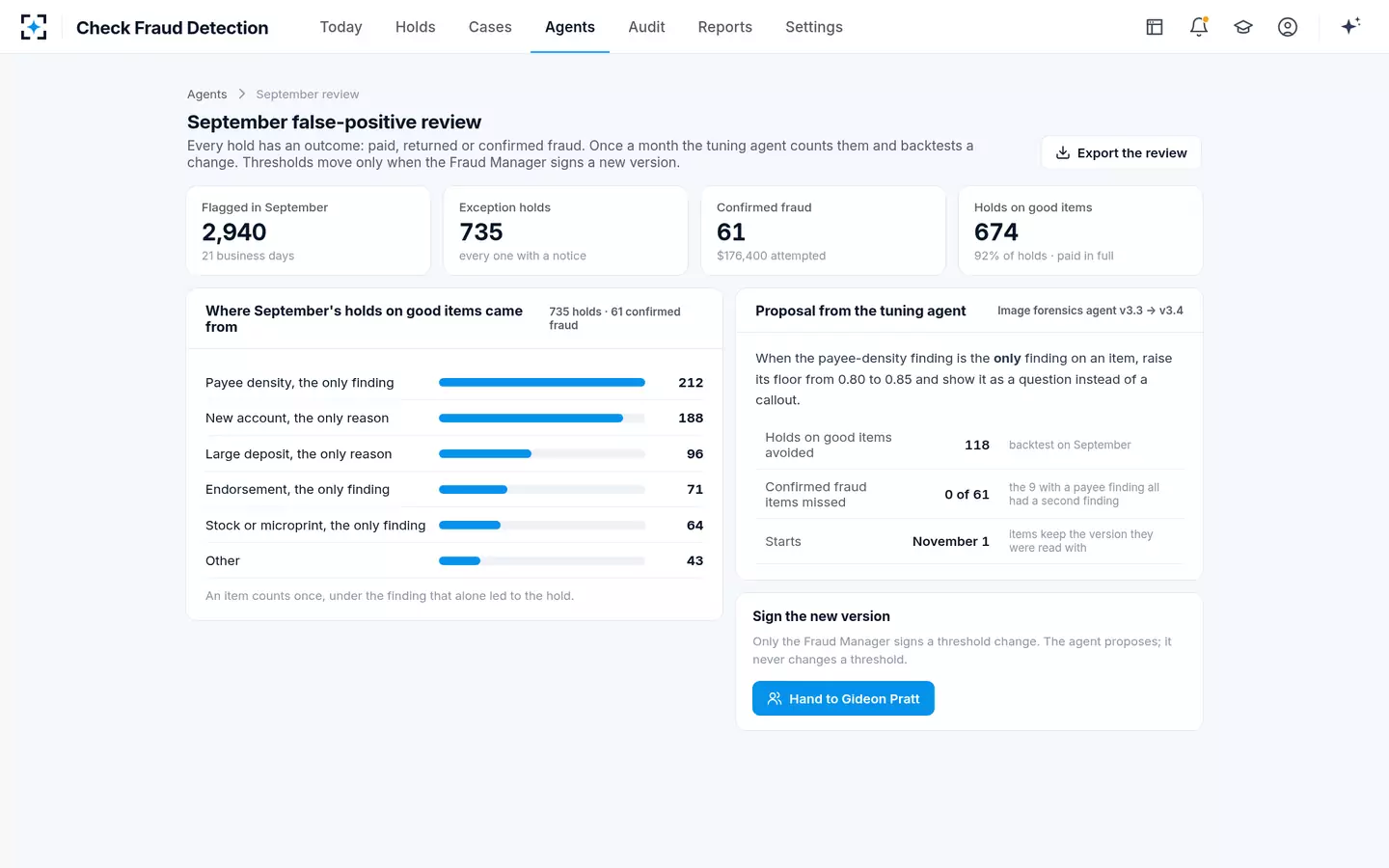Click '735 holds · 61 confirmed fraud' summary
Viewport: 1389px width, 868px height.
click(x=615, y=318)
